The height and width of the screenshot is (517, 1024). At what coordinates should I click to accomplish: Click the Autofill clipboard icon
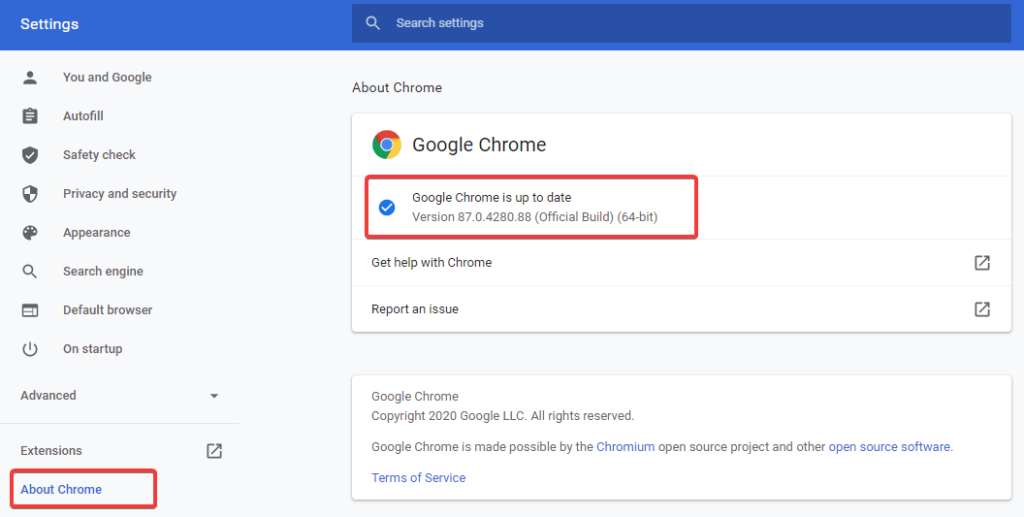pos(30,116)
